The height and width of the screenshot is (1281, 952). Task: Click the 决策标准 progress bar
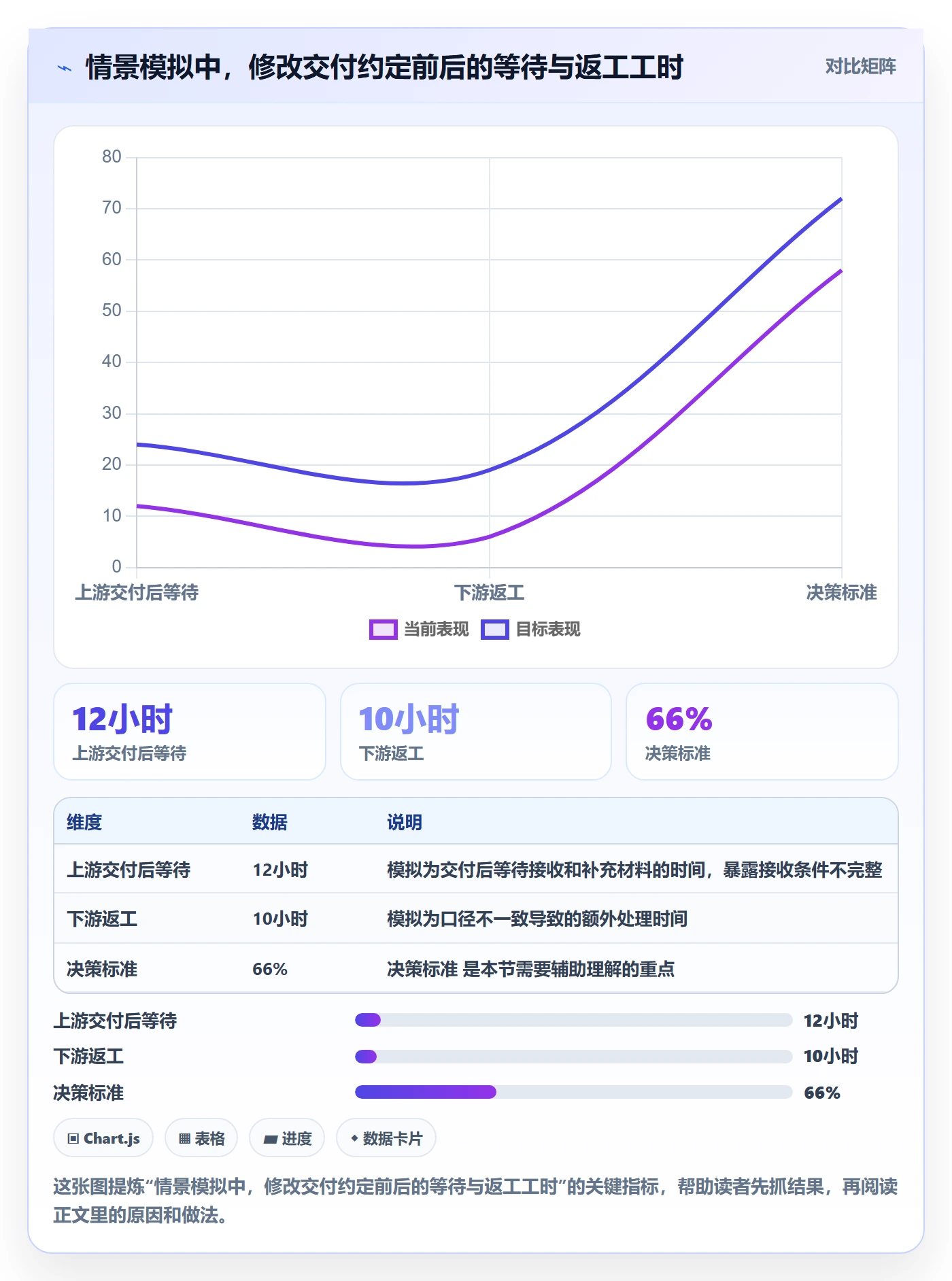pos(574,1092)
